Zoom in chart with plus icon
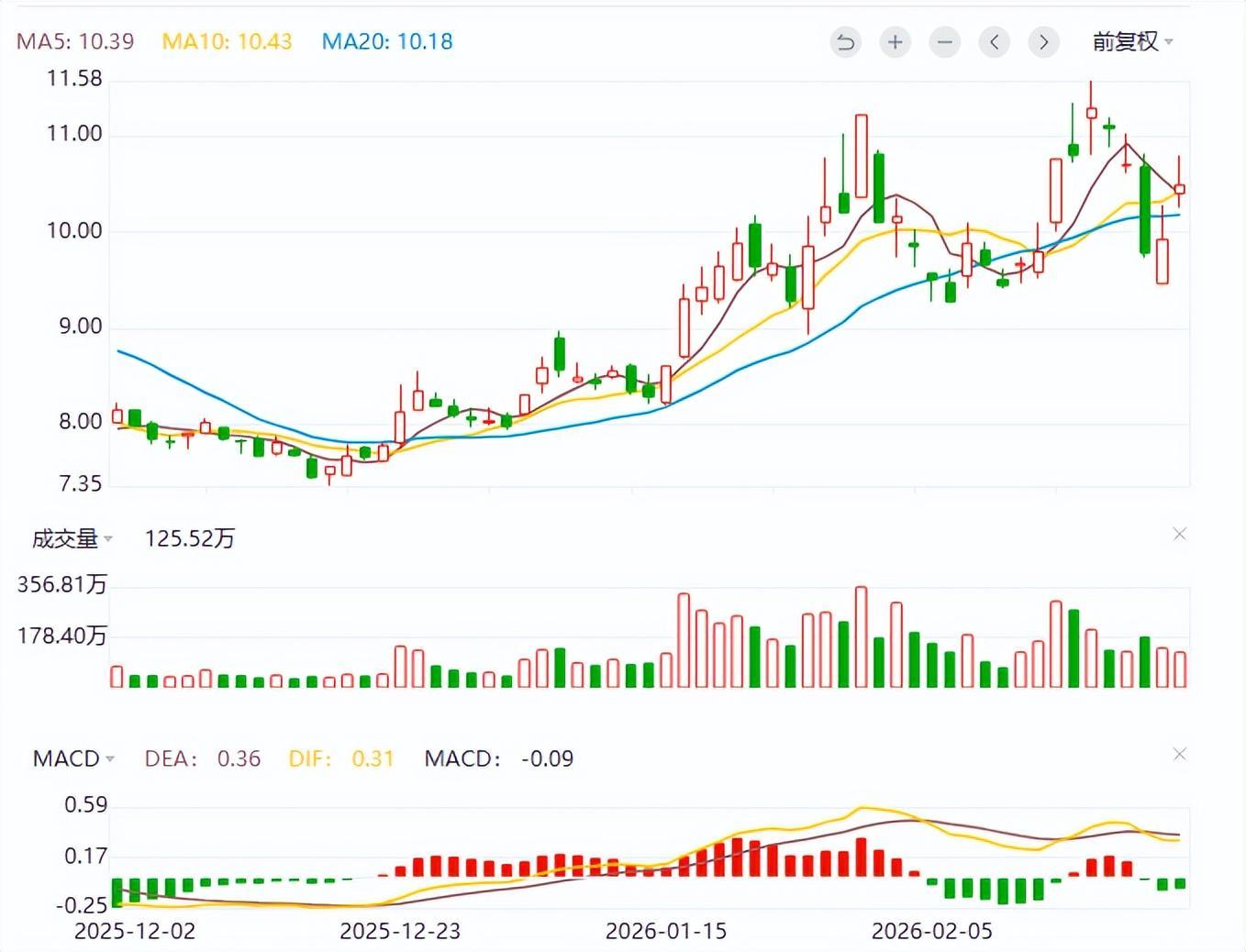 coord(895,42)
